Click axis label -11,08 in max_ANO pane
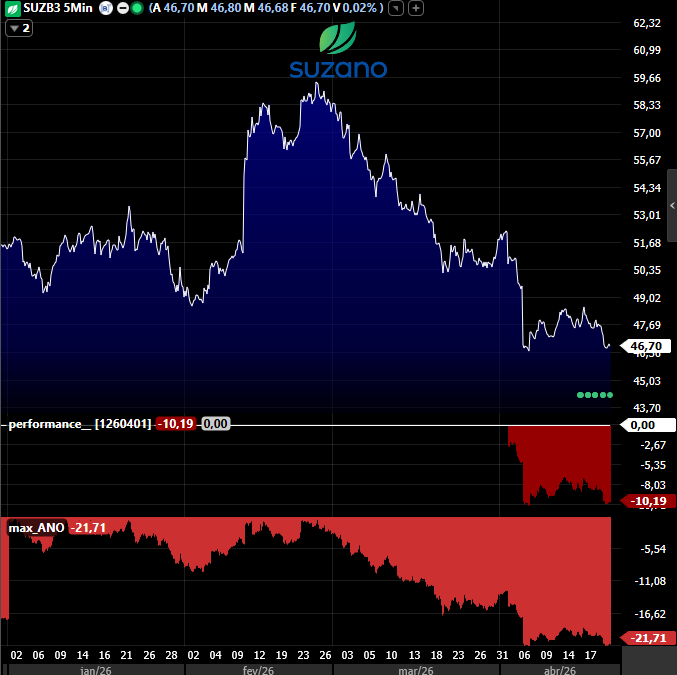677x675 pixels. (x=650, y=581)
